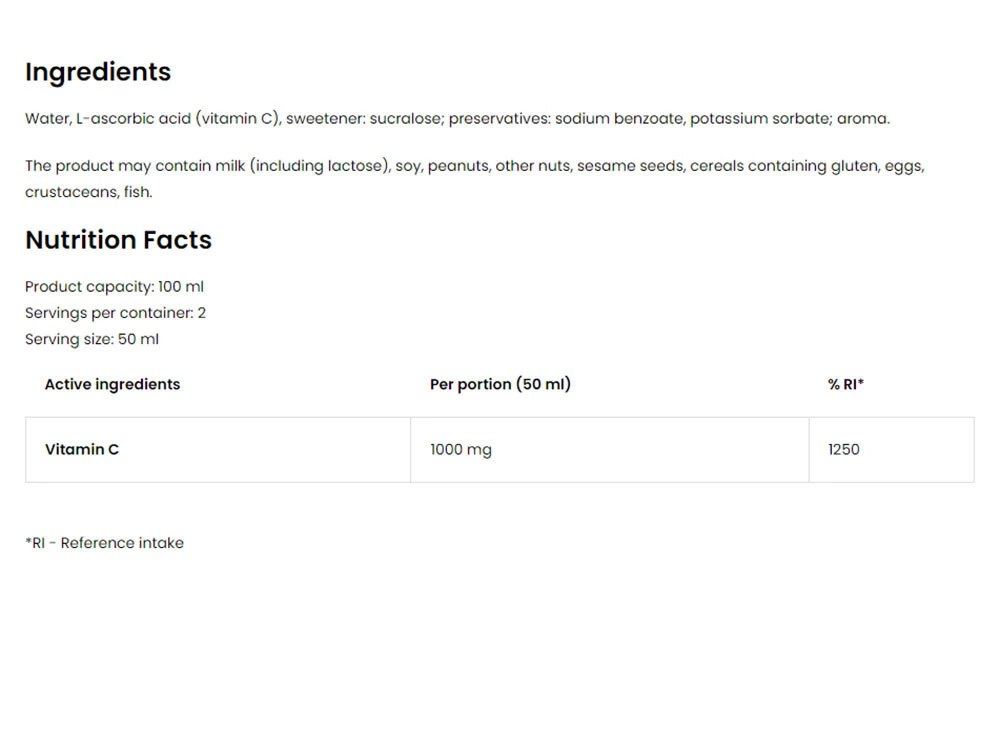The height and width of the screenshot is (750, 1000).
Task: Click the "Active ingredients" column header
Action: click(112, 384)
